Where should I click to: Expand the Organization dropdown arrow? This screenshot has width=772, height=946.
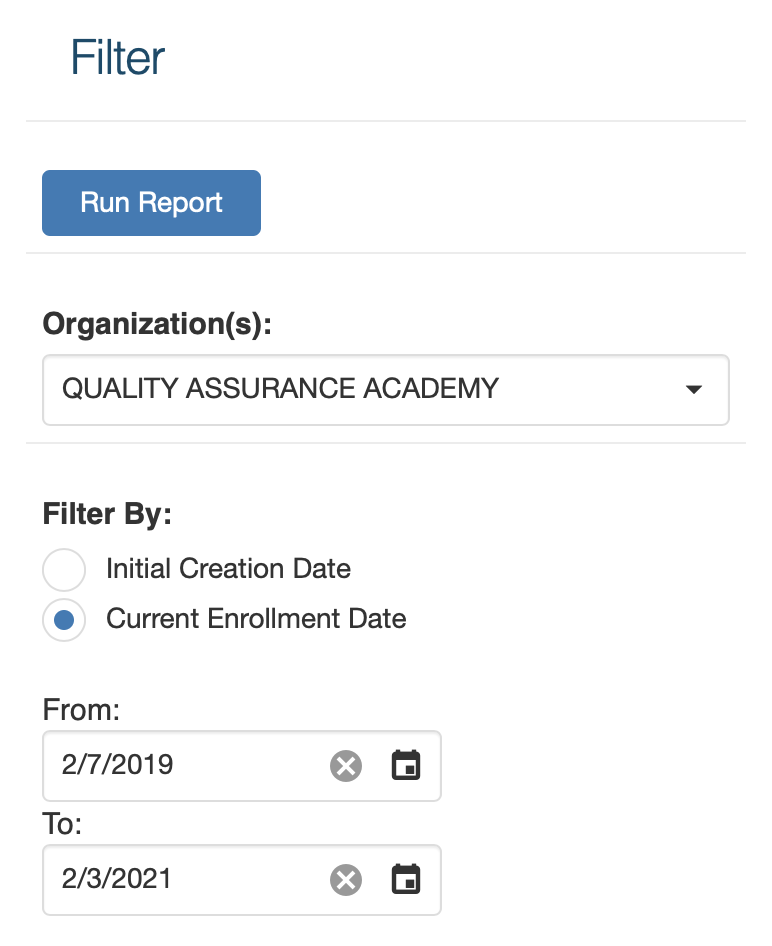click(694, 389)
